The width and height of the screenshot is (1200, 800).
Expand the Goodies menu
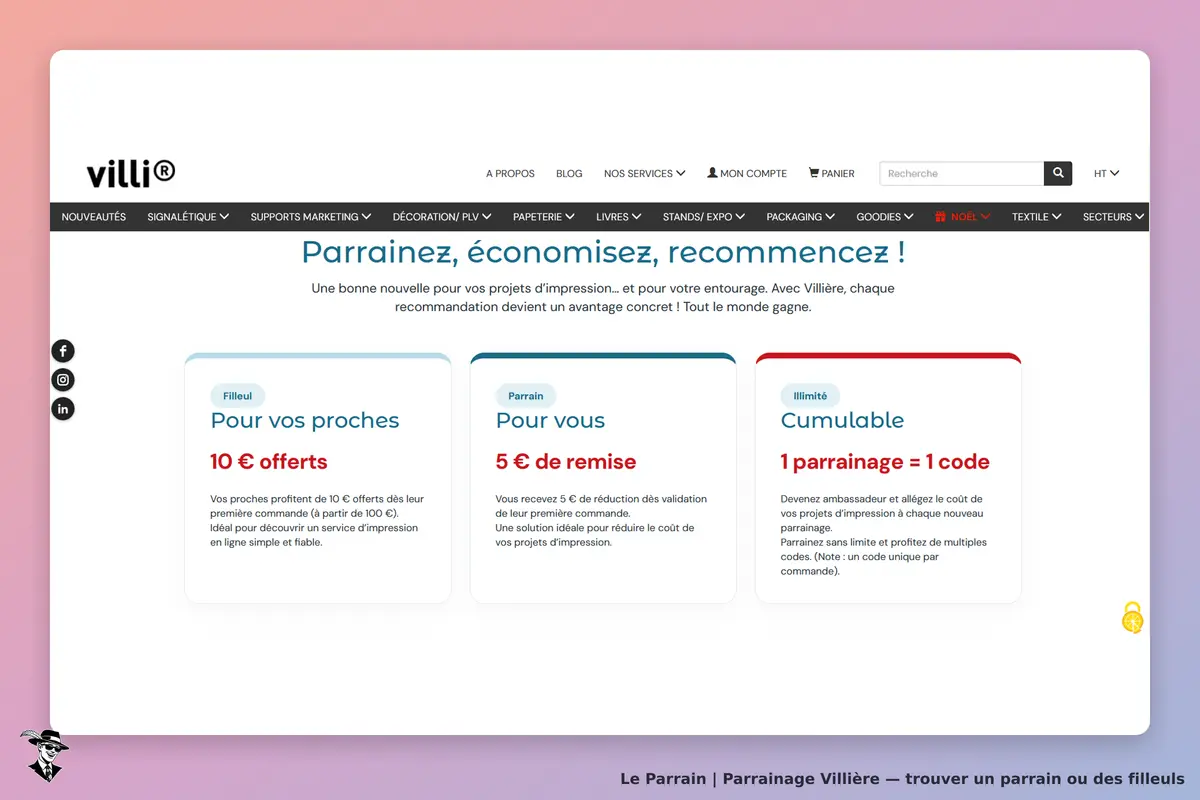885,217
